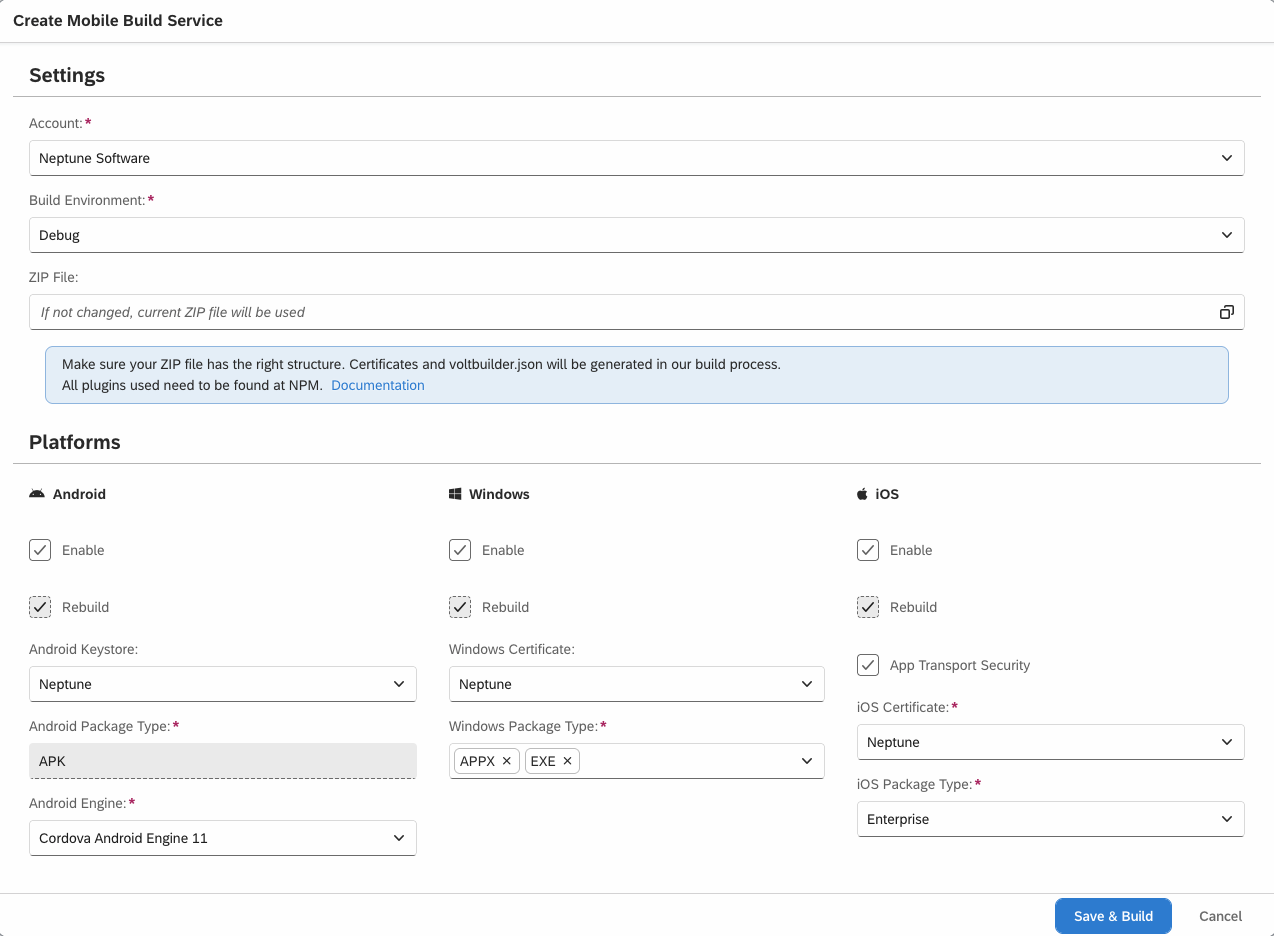
Task: Click the ZIP file browse icon
Action: (1226, 312)
